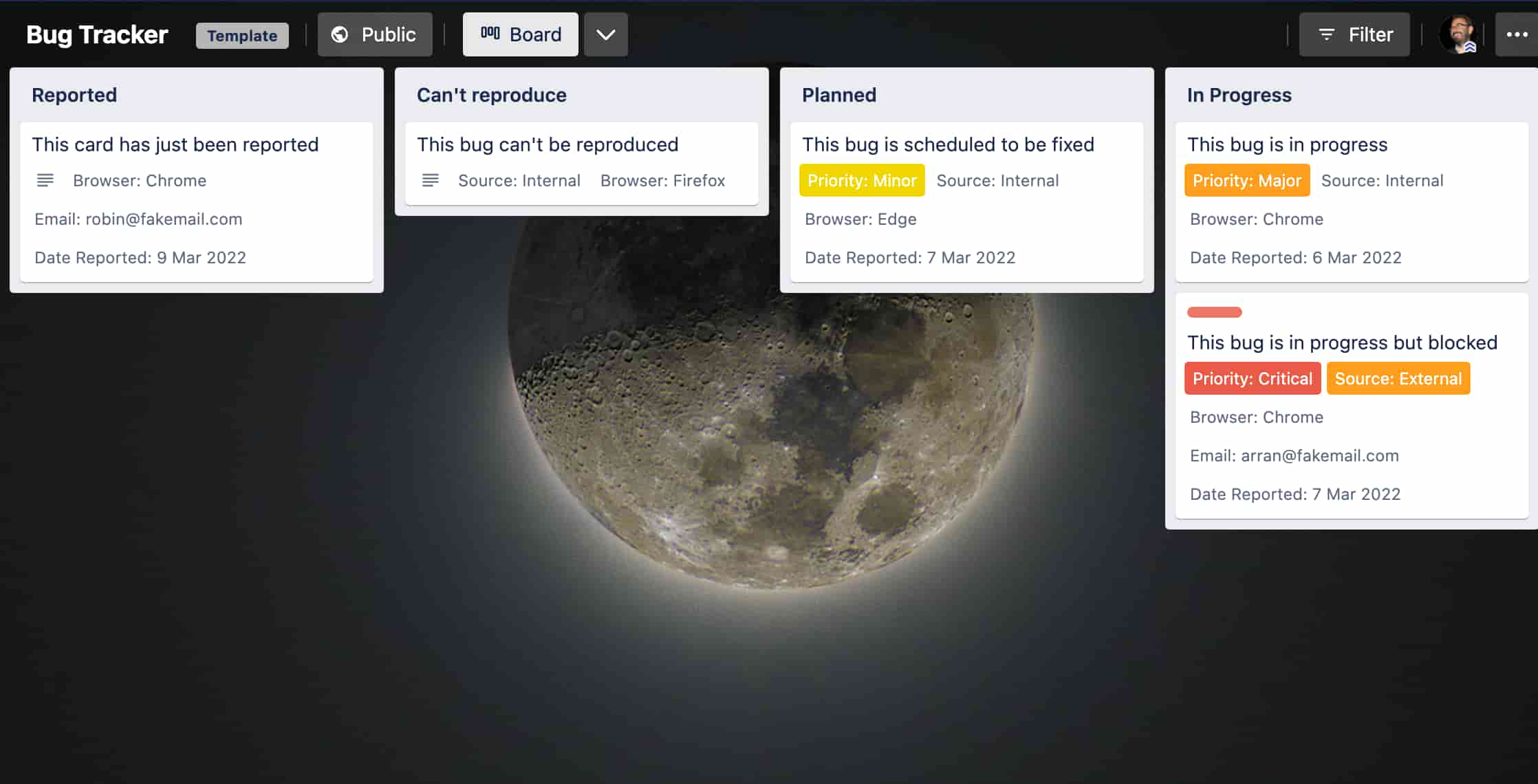
Task: Click the yellow Priority: Minor label
Action: (x=862, y=180)
